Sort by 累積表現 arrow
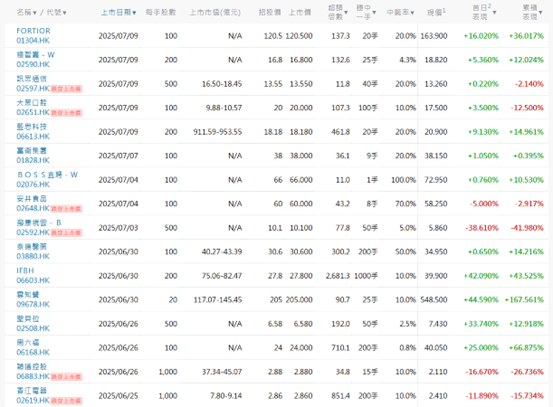The image size is (553, 407). point(541,13)
